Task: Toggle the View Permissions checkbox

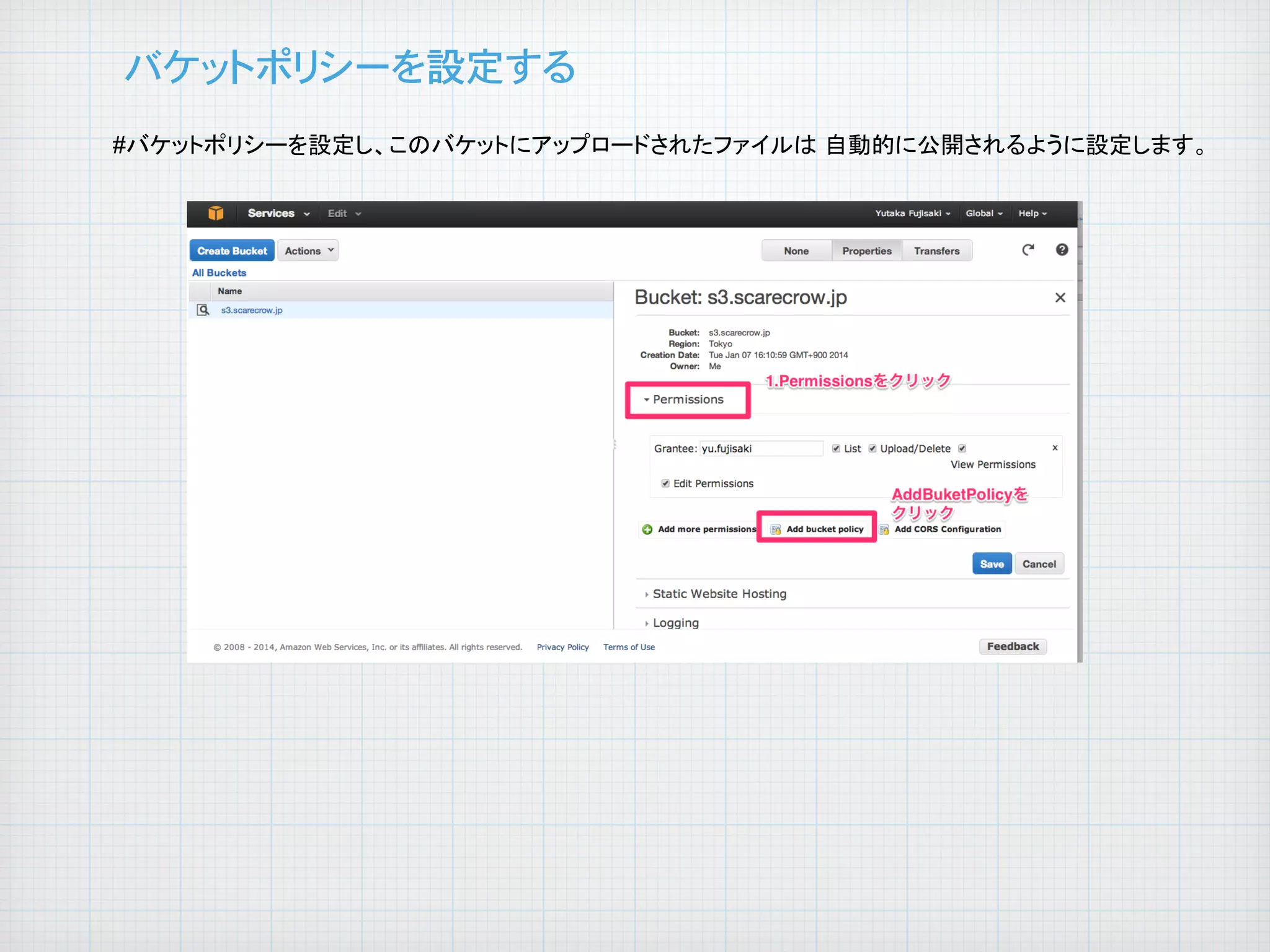Action: point(962,449)
